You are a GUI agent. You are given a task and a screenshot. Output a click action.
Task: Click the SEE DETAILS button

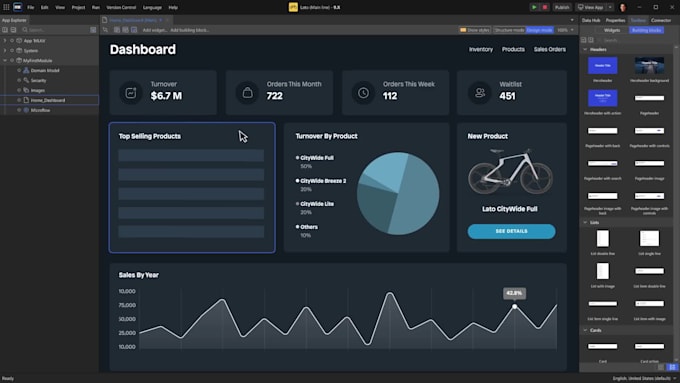[x=511, y=231]
